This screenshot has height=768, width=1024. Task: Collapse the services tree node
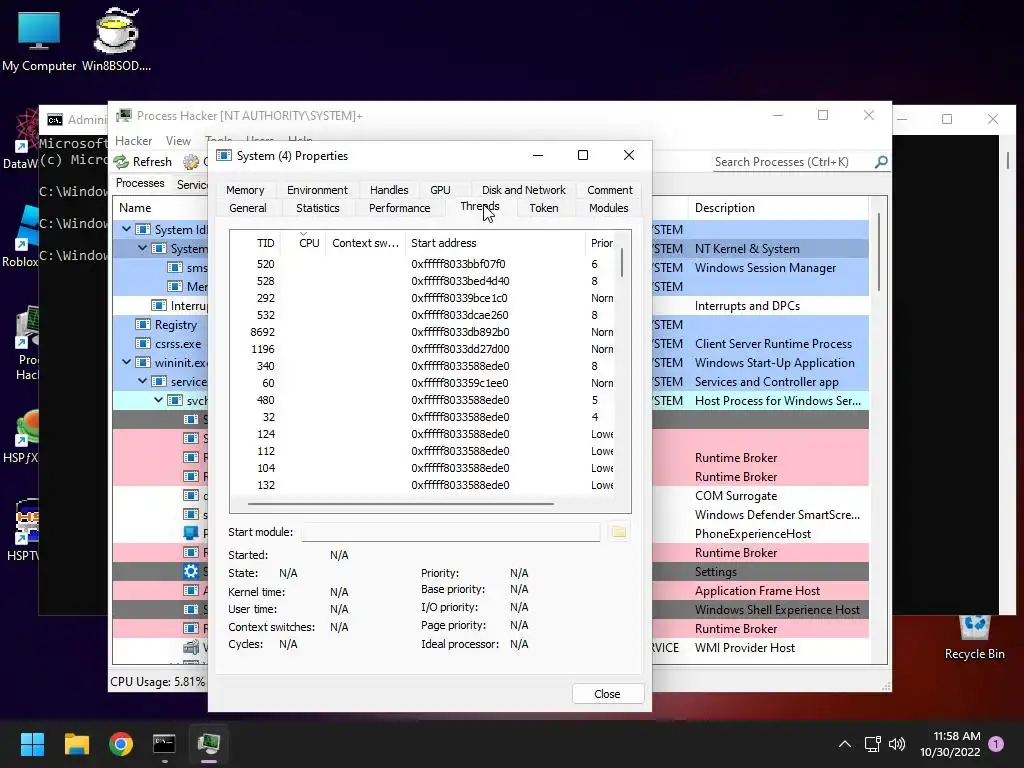click(x=142, y=381)
